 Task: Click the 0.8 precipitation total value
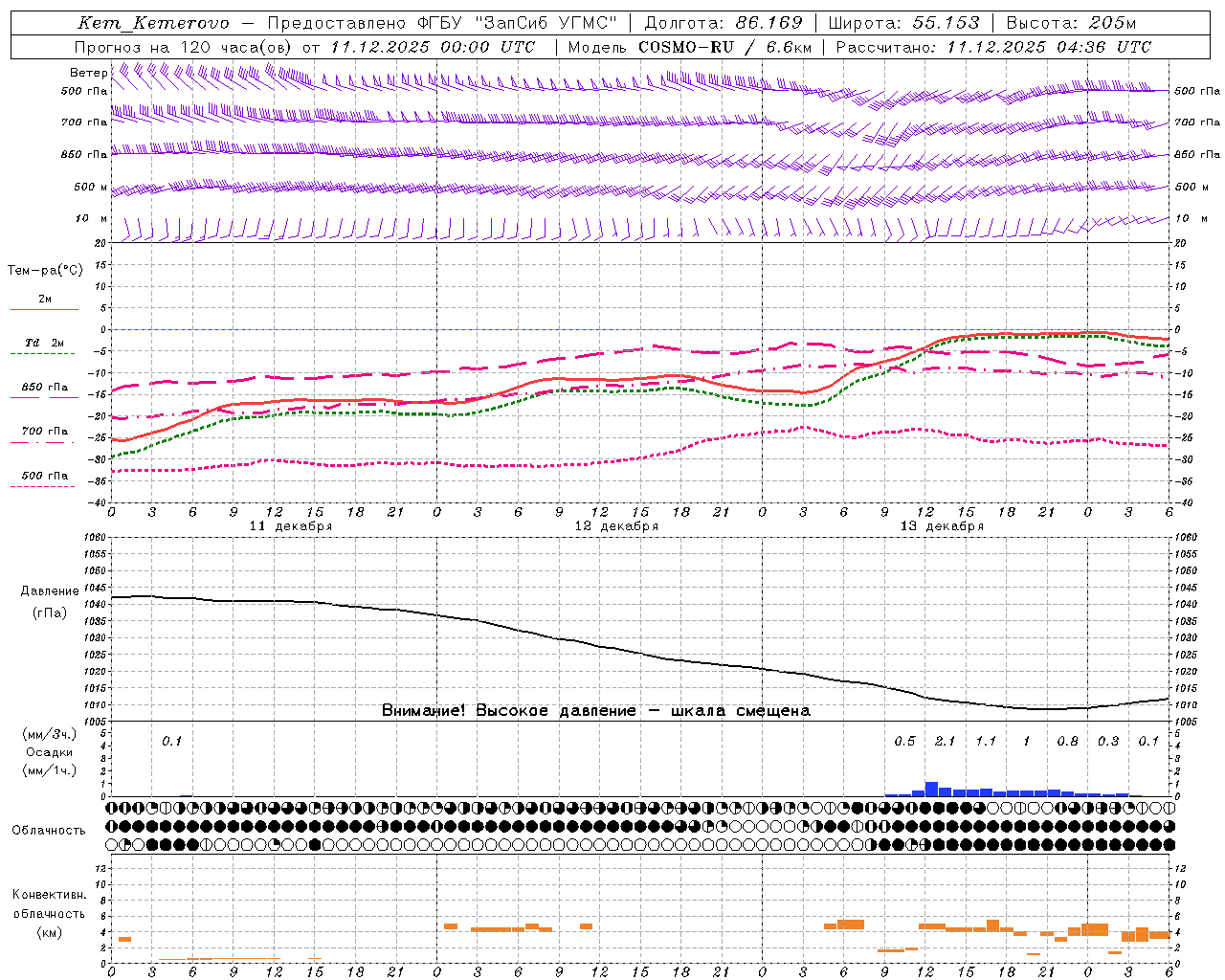pyautogui.click(x=1067, y=742)
